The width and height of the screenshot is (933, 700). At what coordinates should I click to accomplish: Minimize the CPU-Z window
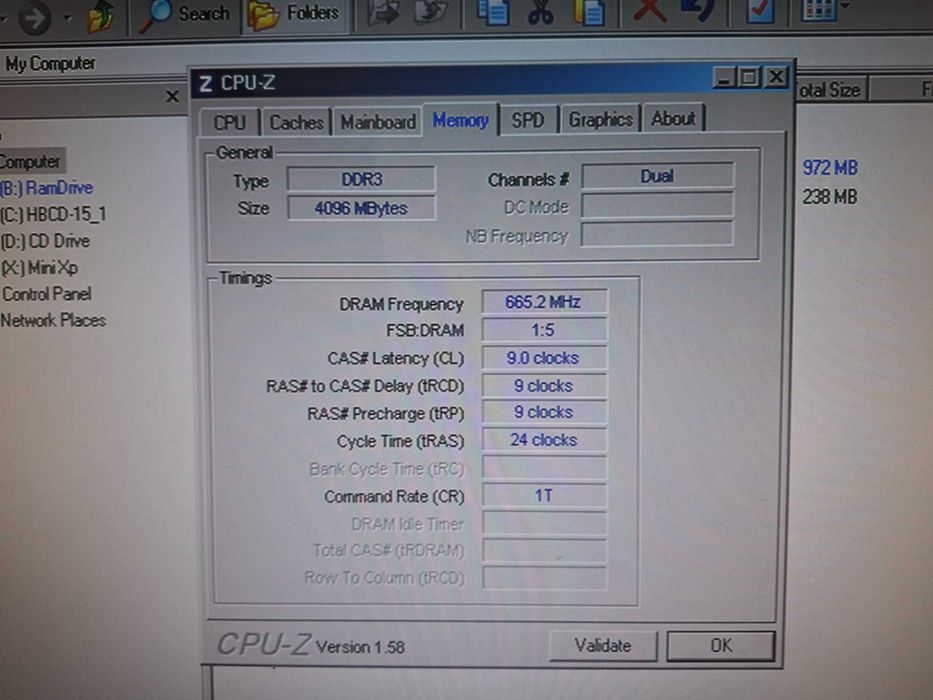[724, 78]
